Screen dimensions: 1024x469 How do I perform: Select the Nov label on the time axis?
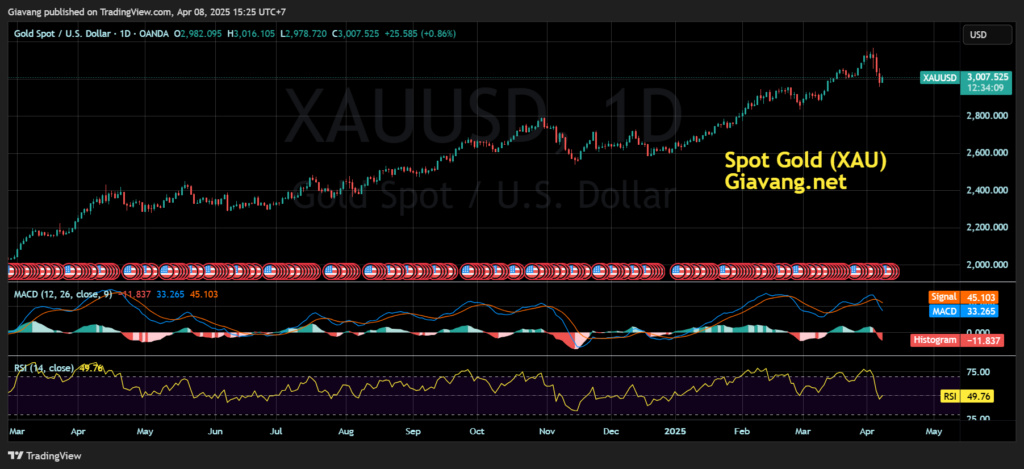pos(546,433)
